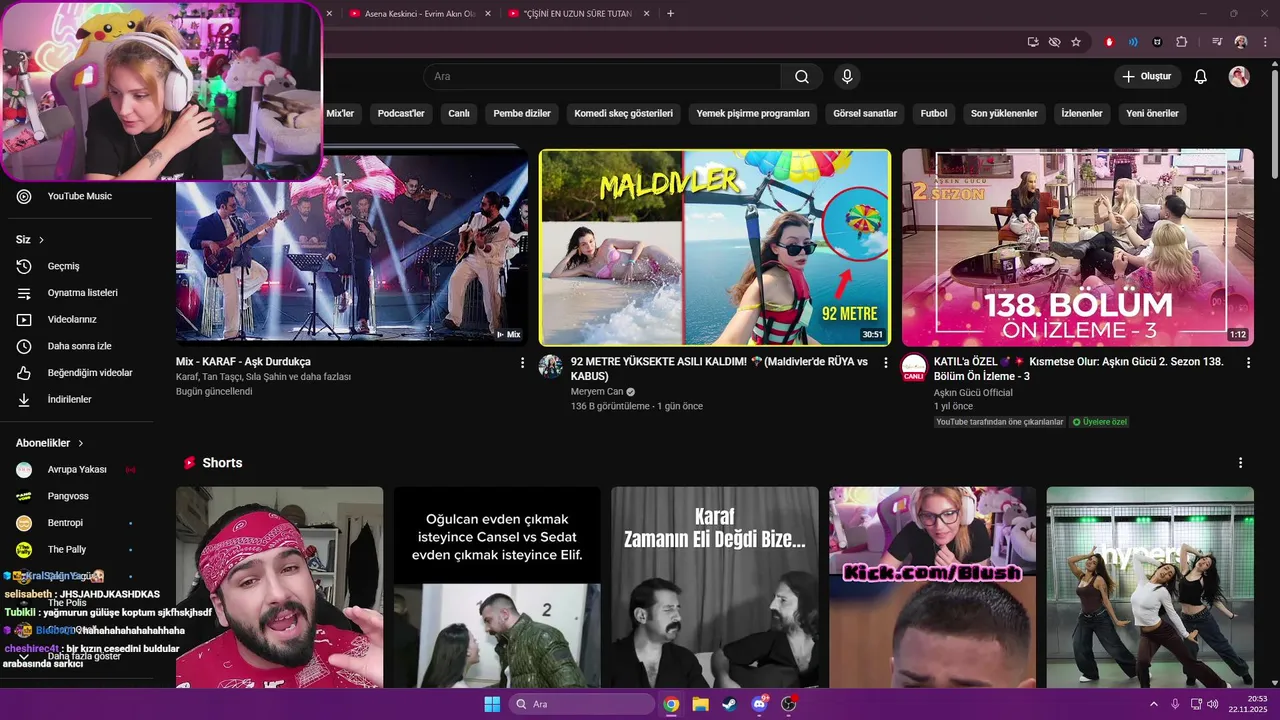
Task: Open the black cat-face extension
Action: pos(1157,42)
